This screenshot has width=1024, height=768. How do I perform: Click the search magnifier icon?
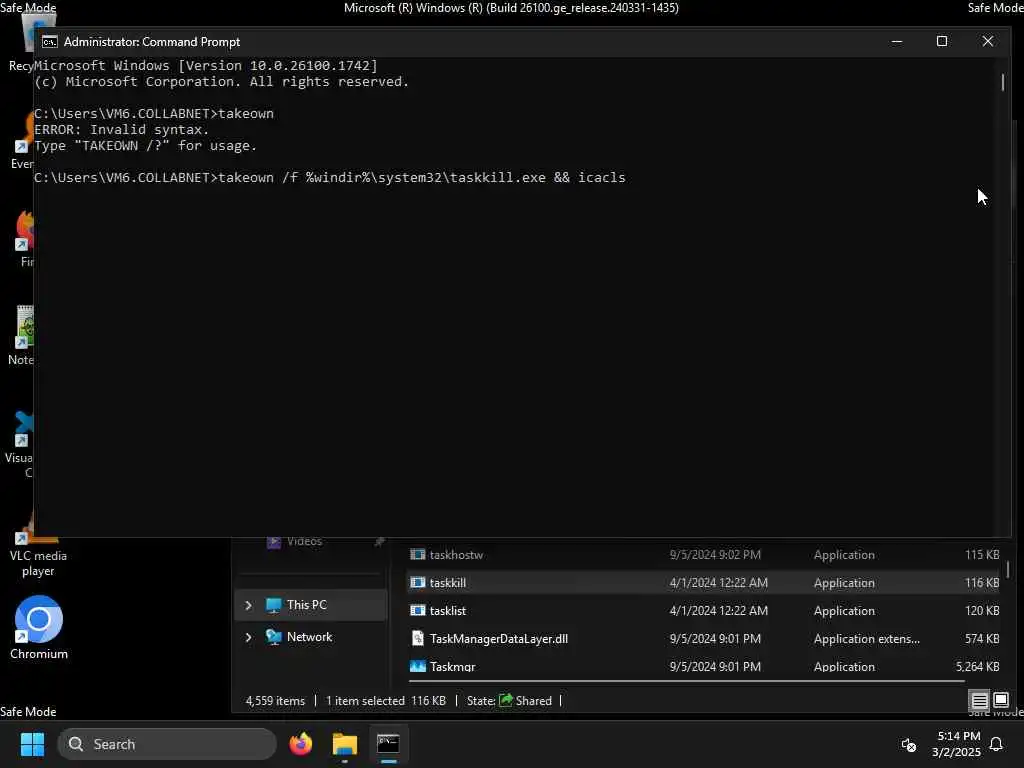[76, 744]
